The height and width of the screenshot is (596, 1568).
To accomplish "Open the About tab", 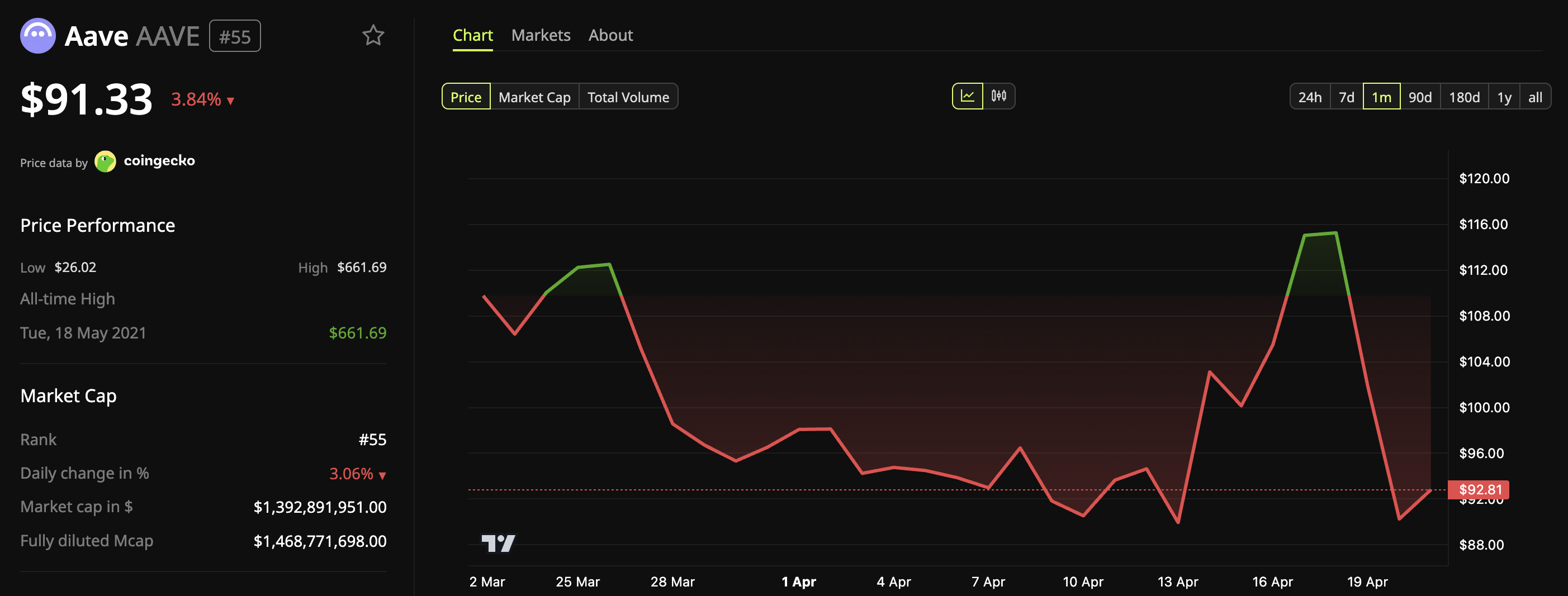I will [x=610, y=35].
